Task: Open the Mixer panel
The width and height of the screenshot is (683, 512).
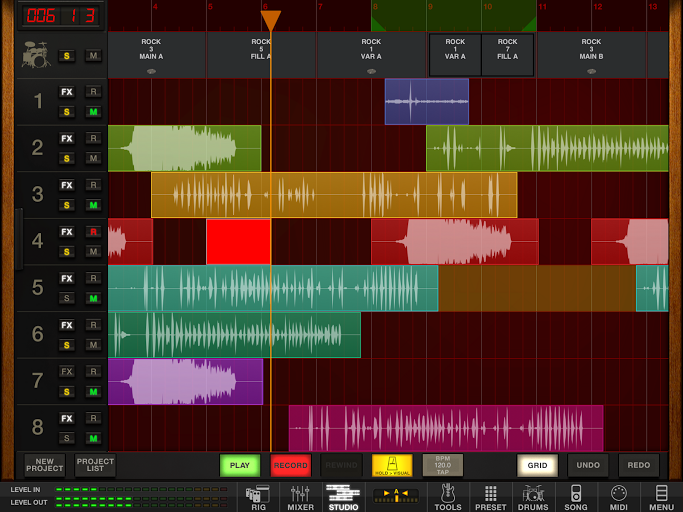Action: [300, 495]
